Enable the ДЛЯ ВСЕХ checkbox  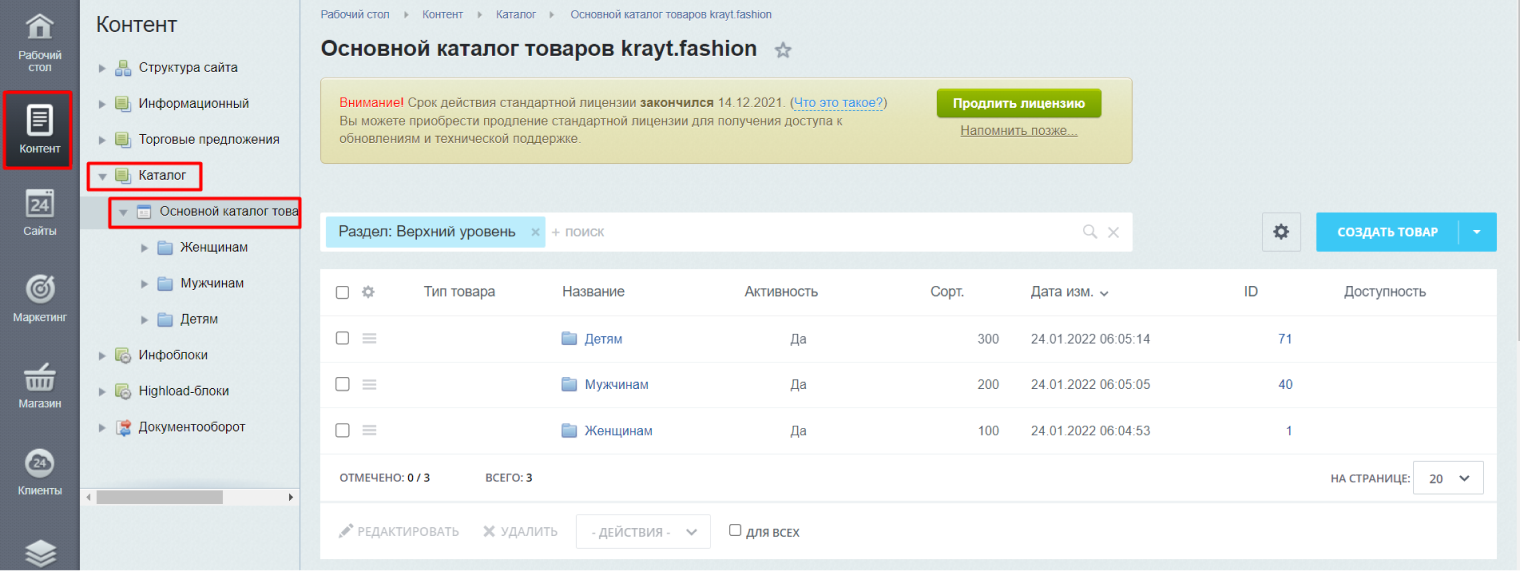(x=735, y=531)
